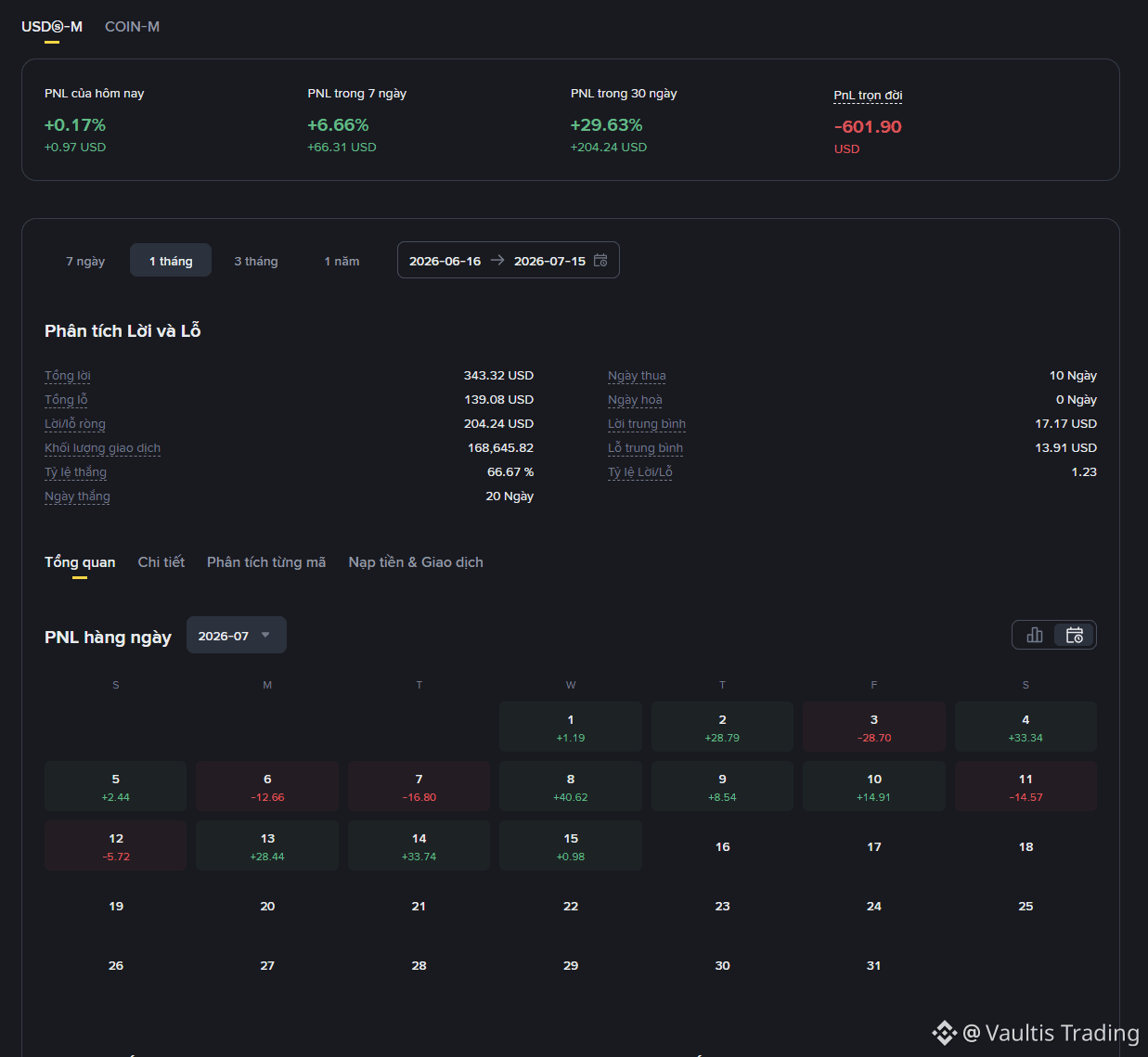Click the Khối lượng giao dịch label
The height and width of the screenshot is (1057, 1148).
102,448
